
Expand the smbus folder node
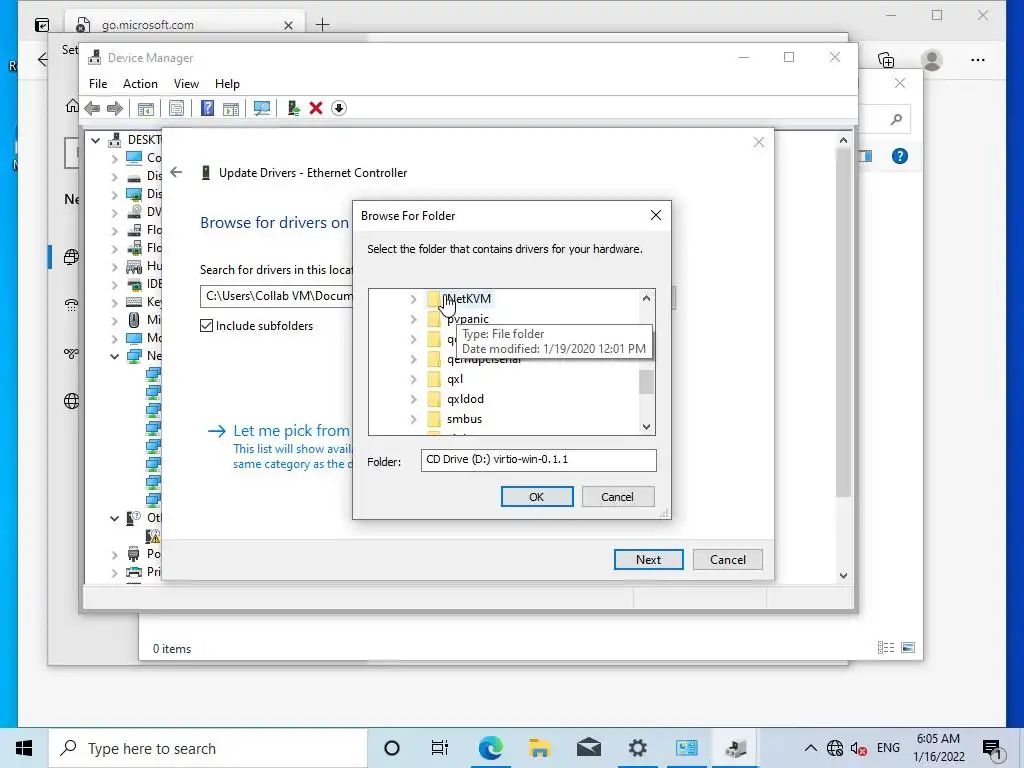point(413,419)
